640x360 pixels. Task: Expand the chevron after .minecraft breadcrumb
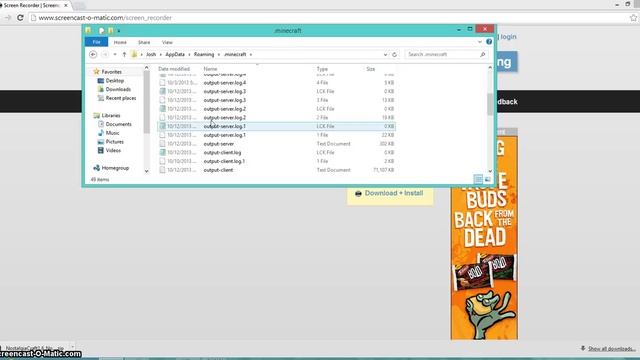[x=251, y=54]
